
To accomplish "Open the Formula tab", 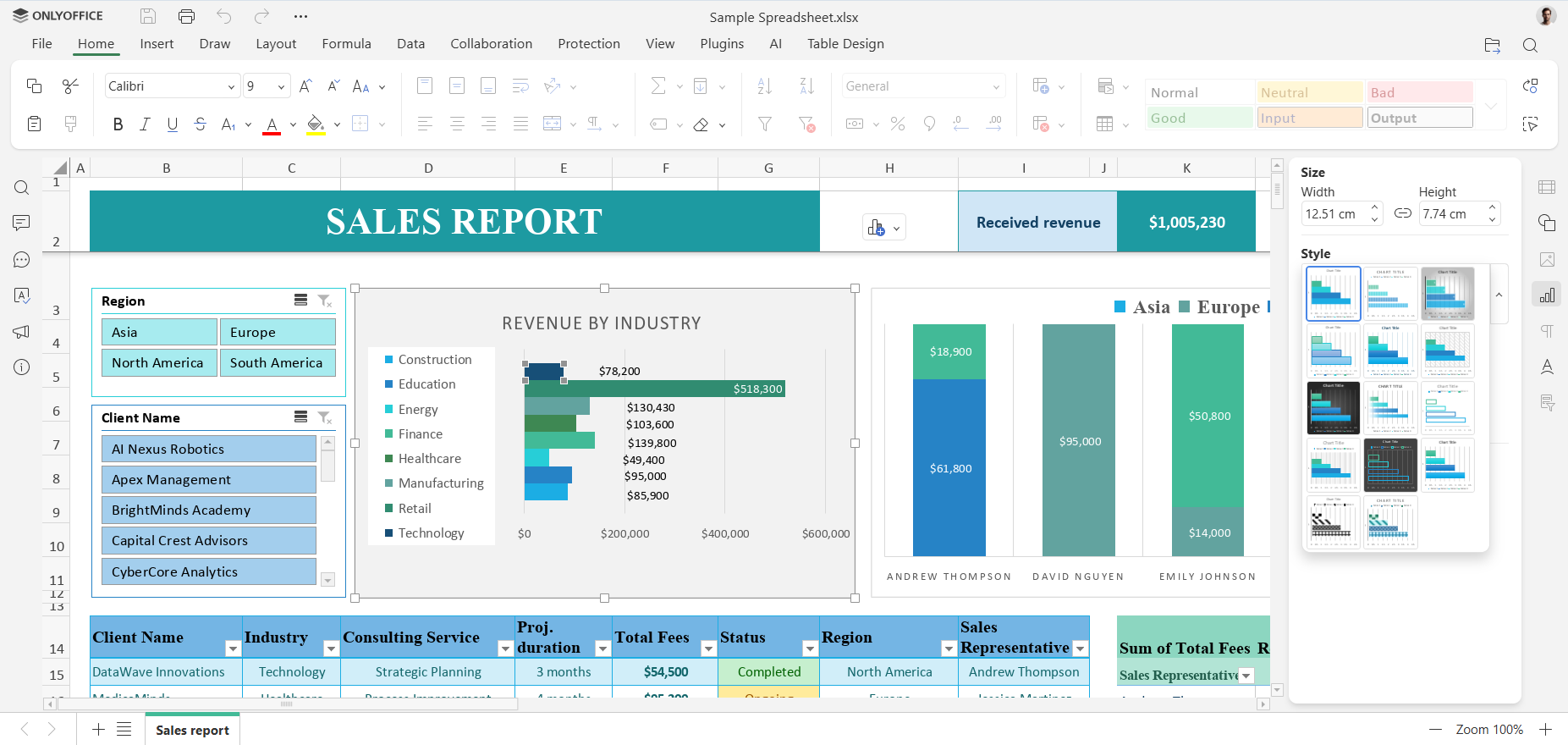I will (346, 44).
